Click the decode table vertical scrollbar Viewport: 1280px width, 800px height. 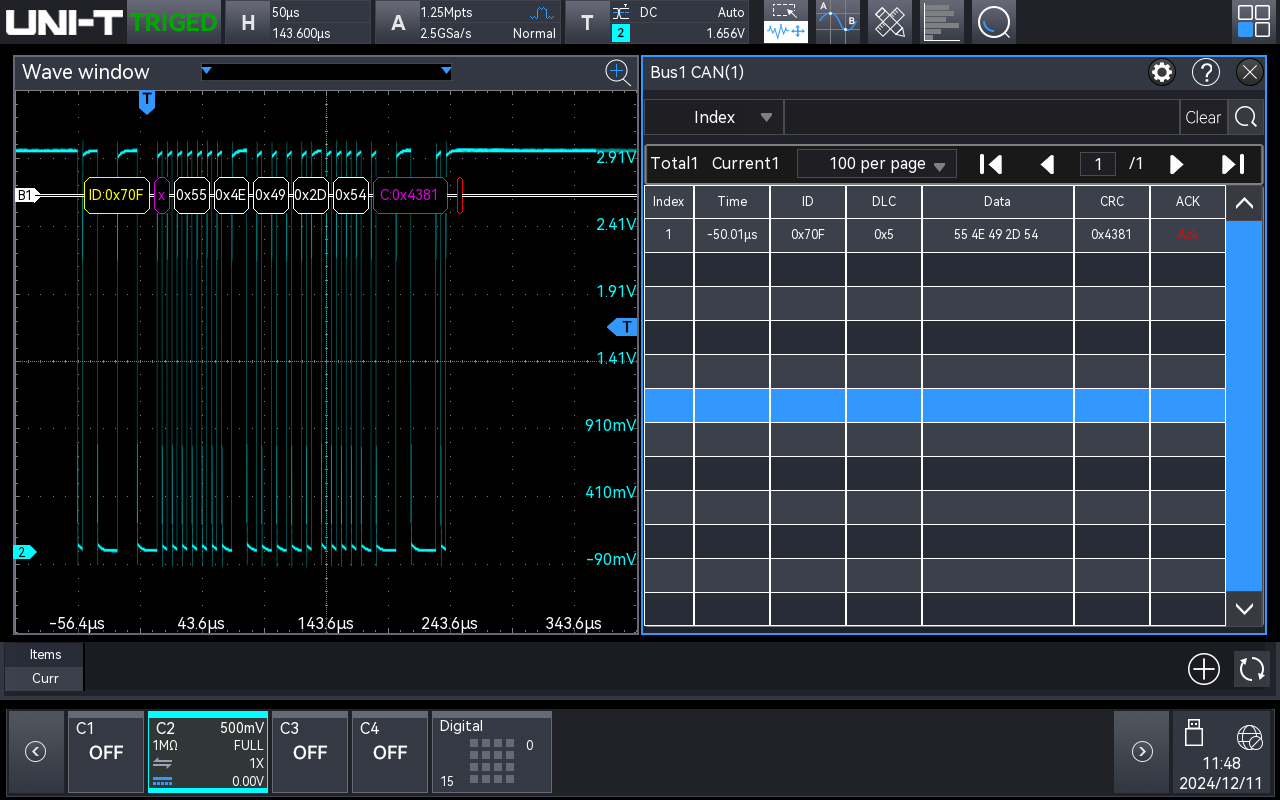pyautogui.click(x=1244, y=405)
